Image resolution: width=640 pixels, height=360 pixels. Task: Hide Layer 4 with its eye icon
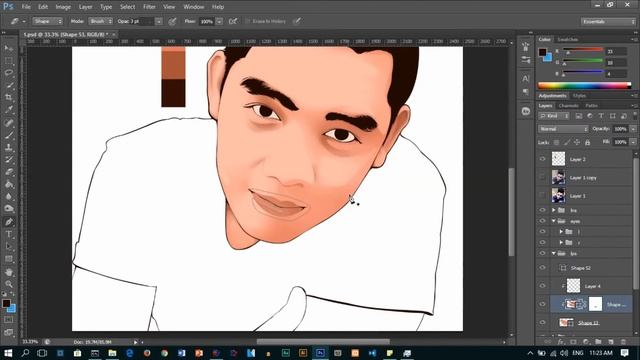coord(542,286)
